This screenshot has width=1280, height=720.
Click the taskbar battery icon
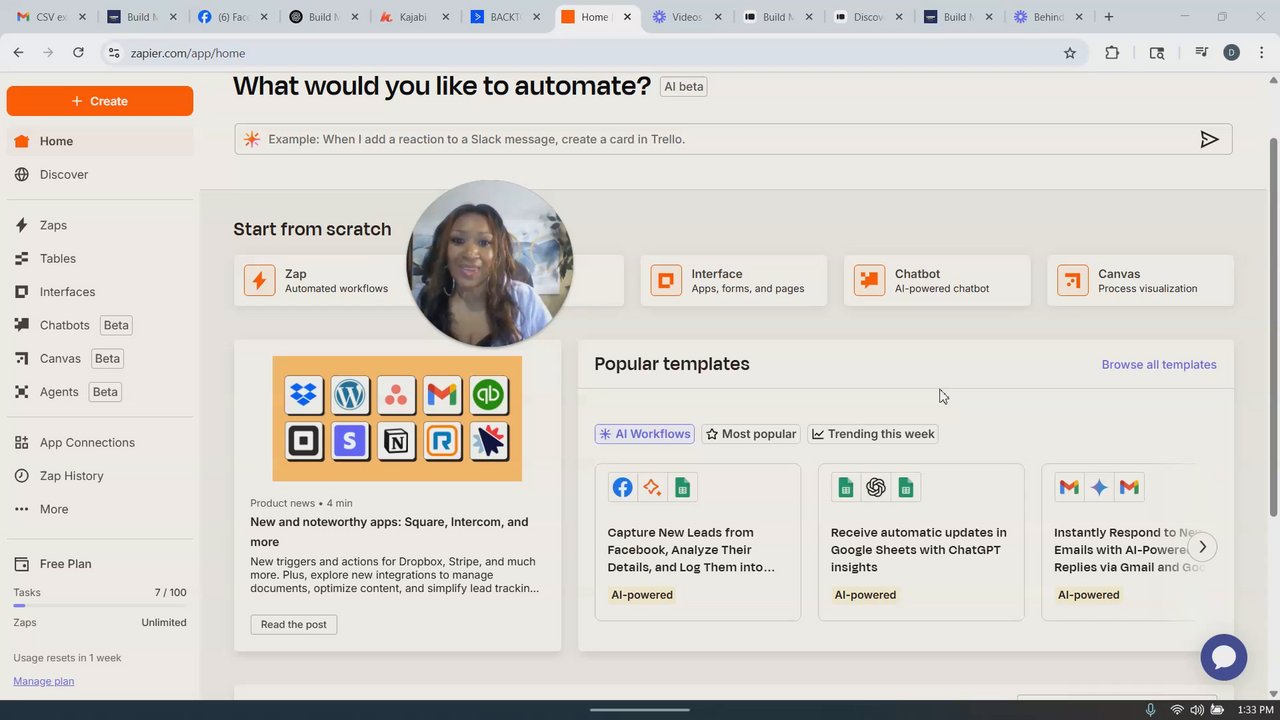[1217, 710]
